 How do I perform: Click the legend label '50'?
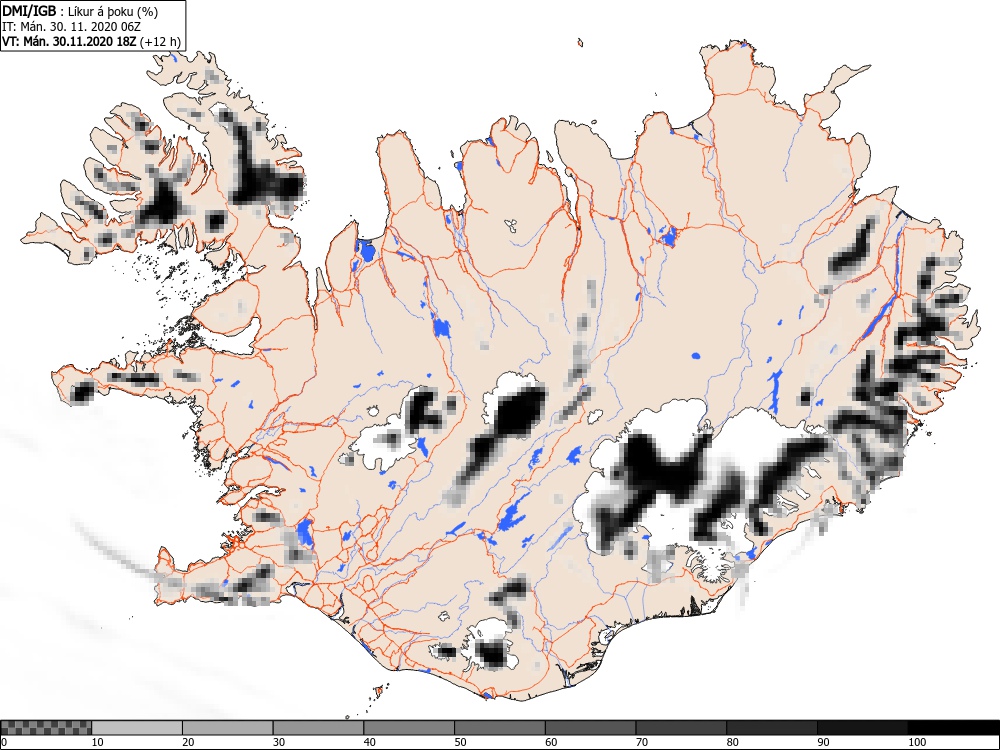(x=460, y=742)
